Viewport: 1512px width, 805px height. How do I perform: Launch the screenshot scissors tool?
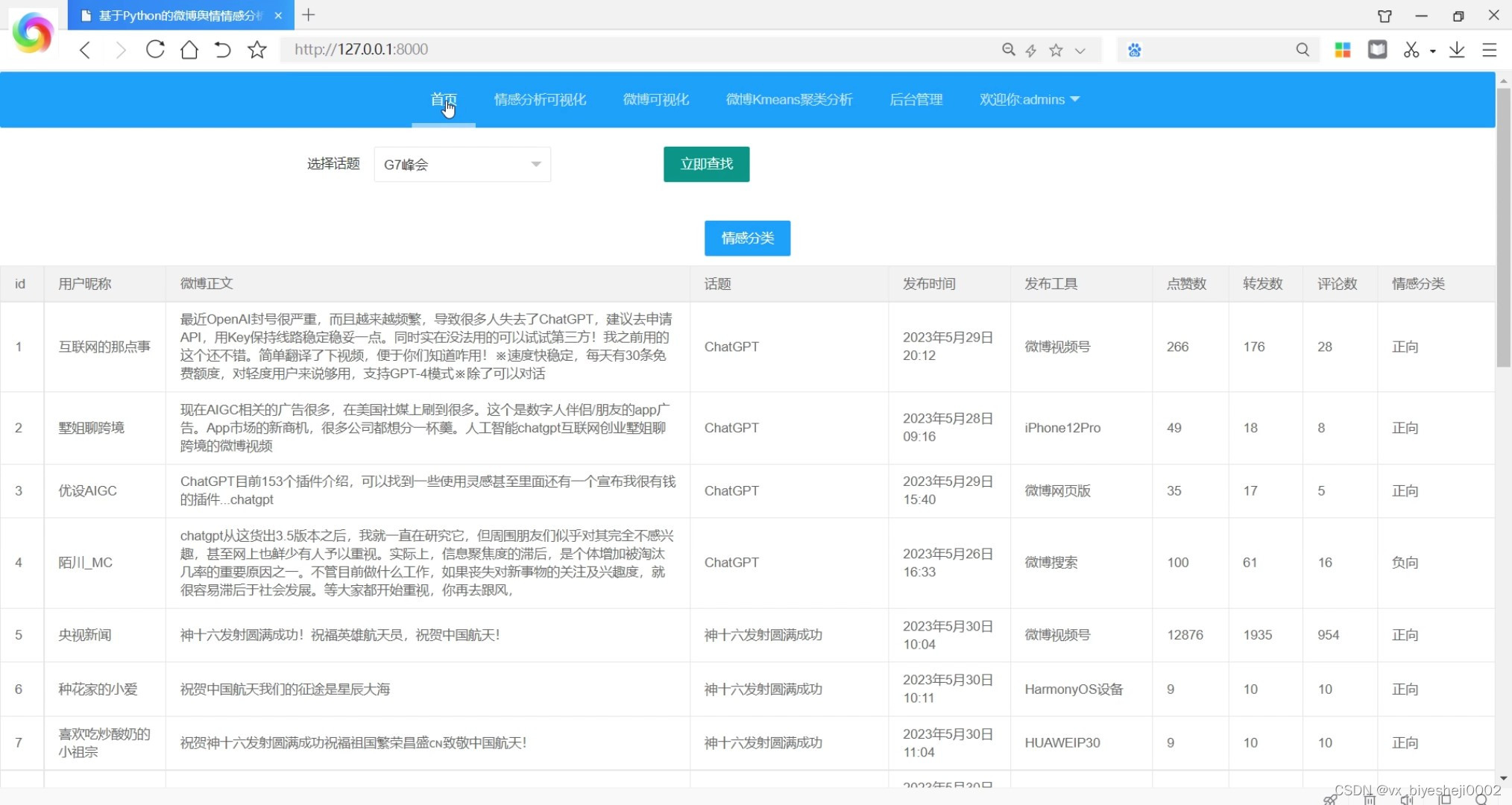1411,49
